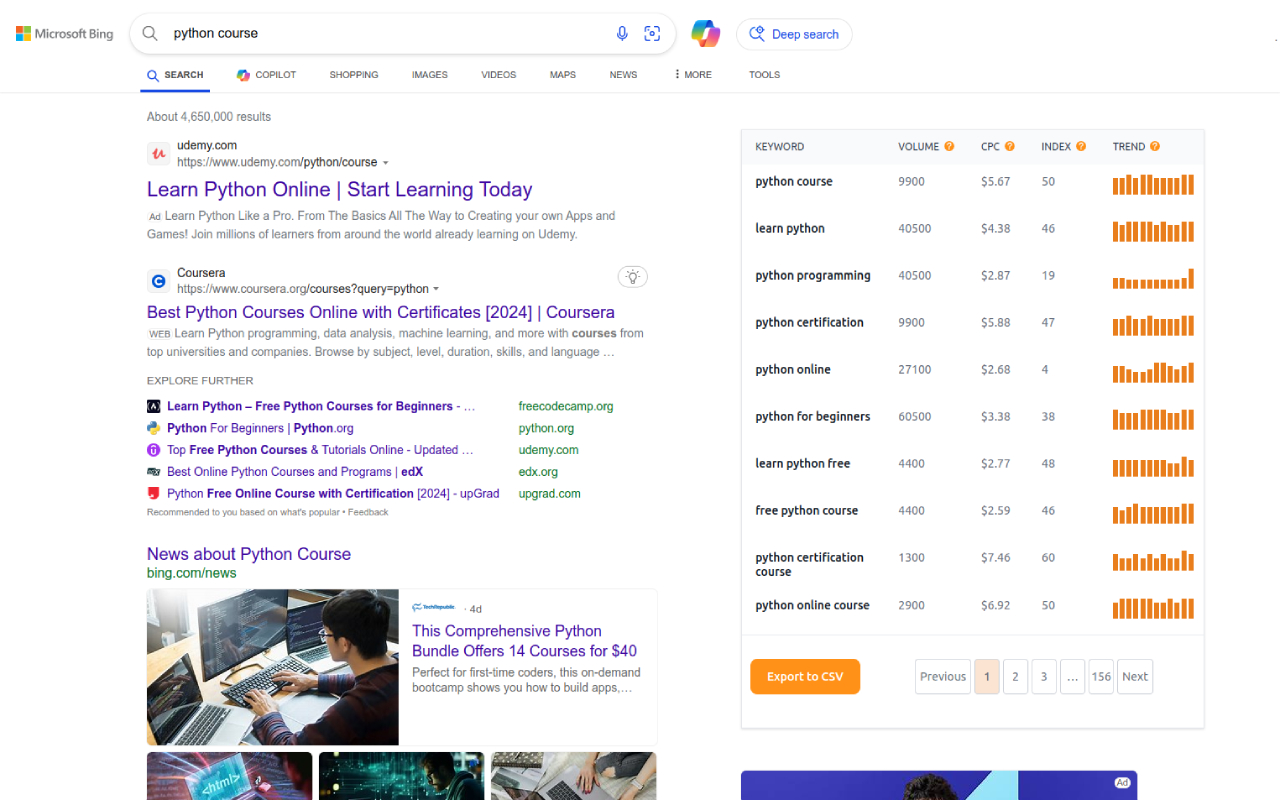Click the Next pagination button

coord(1135,677)
